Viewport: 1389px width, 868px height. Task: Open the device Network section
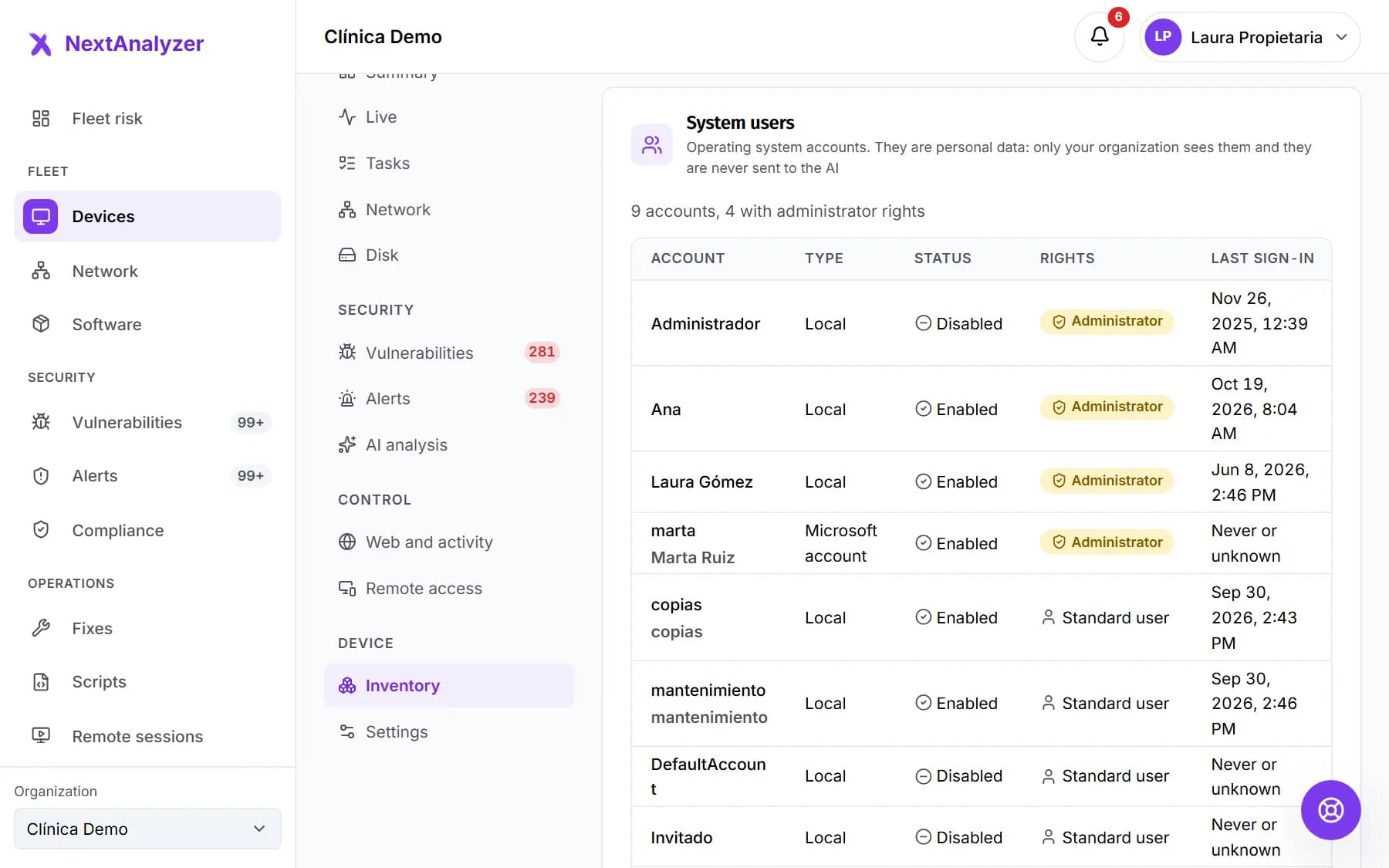(448, 209)
